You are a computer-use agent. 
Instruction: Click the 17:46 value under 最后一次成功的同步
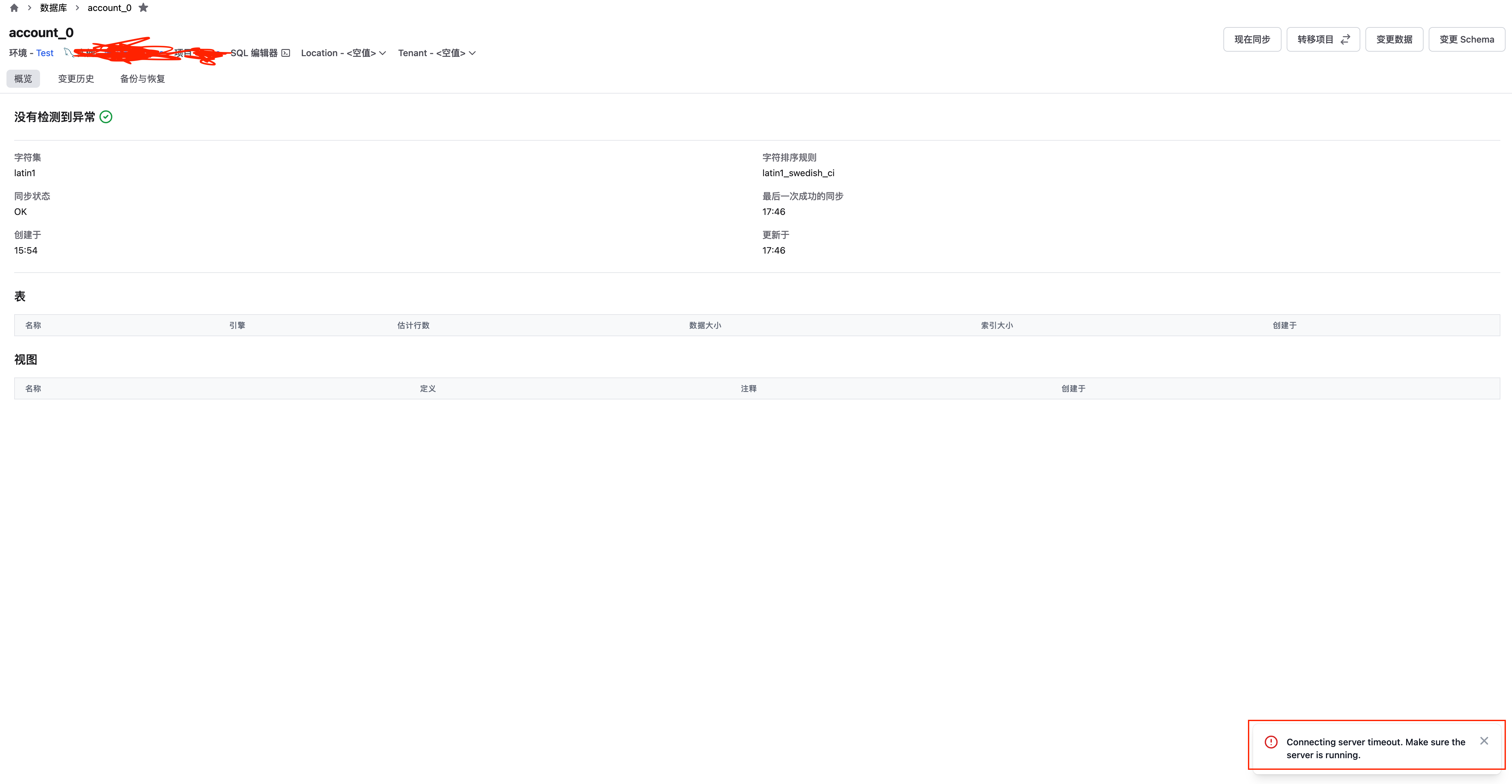[x=774, y=212]
